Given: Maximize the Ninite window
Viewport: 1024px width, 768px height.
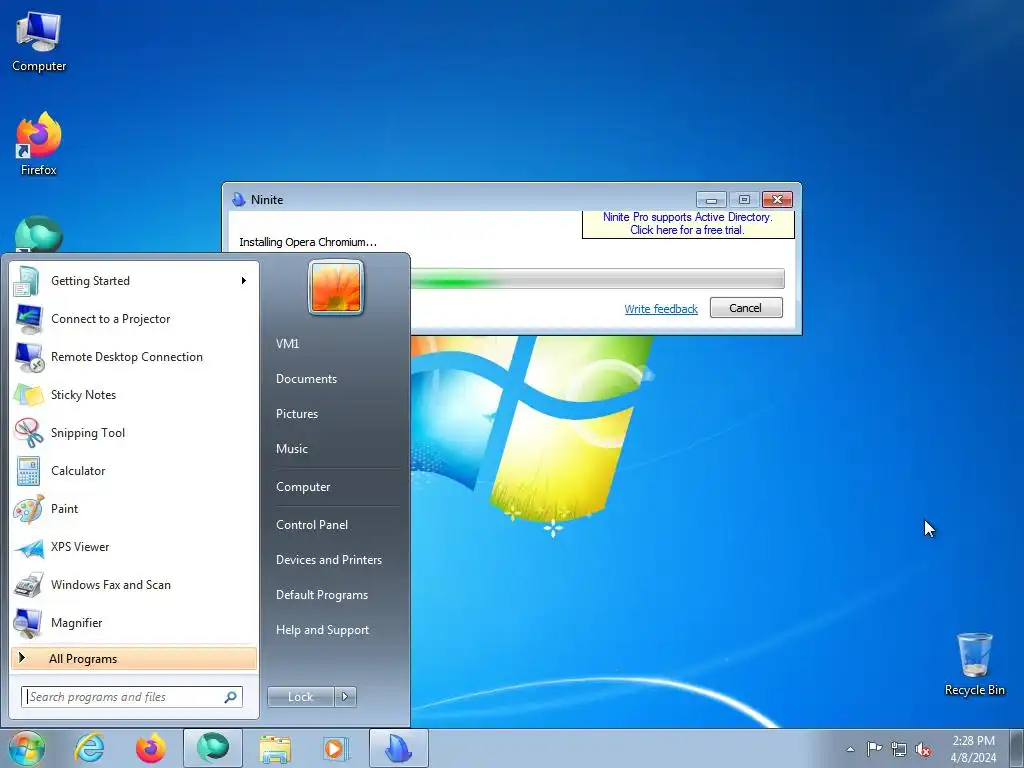Looking at the screenshot, I should pos(744,199).
